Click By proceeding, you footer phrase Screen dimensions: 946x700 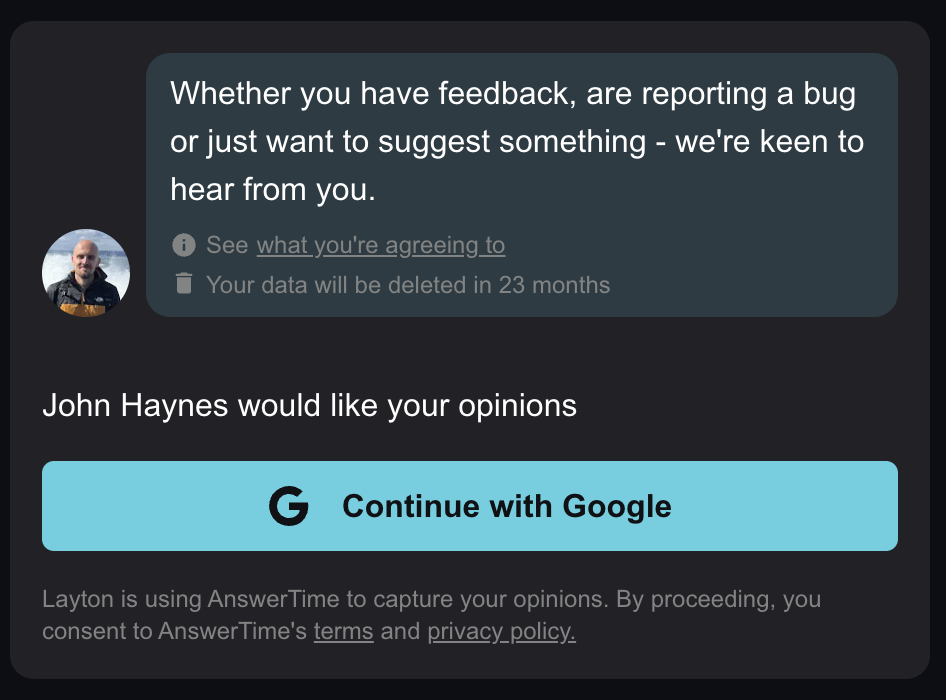click(x=719, y=599)
